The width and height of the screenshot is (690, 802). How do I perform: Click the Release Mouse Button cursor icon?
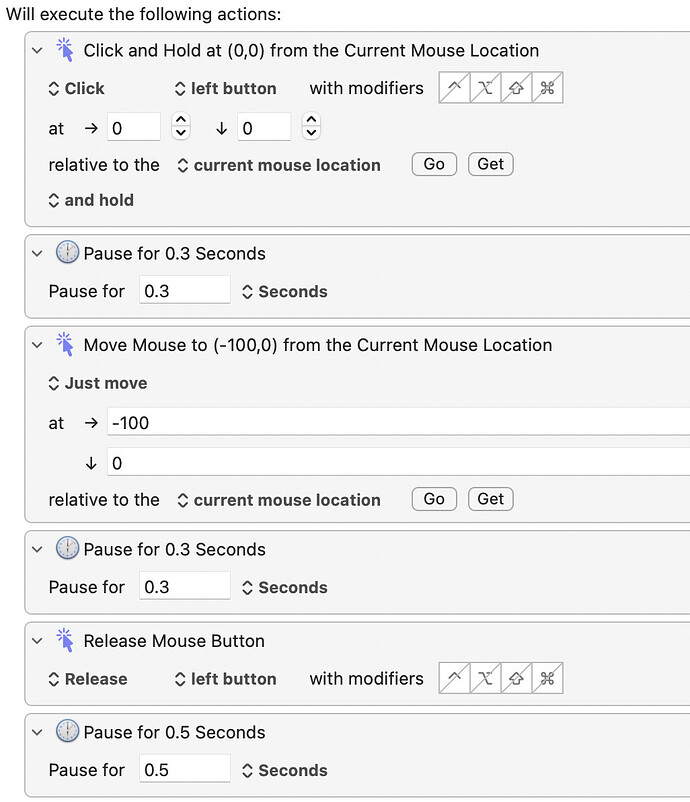66,641
